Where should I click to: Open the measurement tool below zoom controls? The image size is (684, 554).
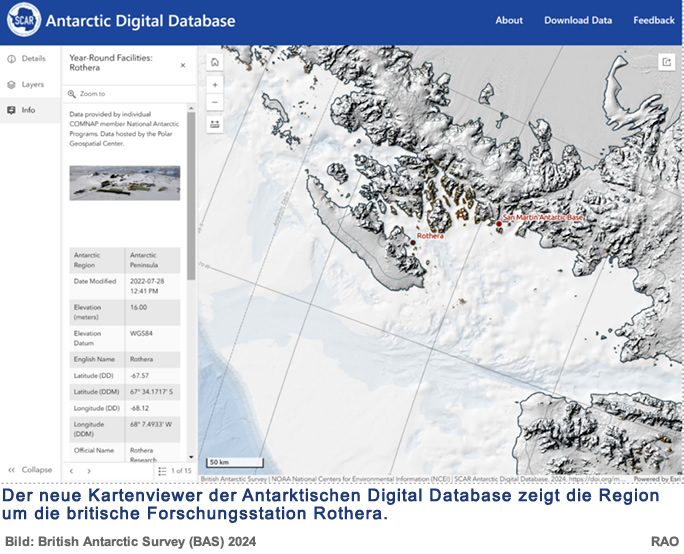click(215, 125)
